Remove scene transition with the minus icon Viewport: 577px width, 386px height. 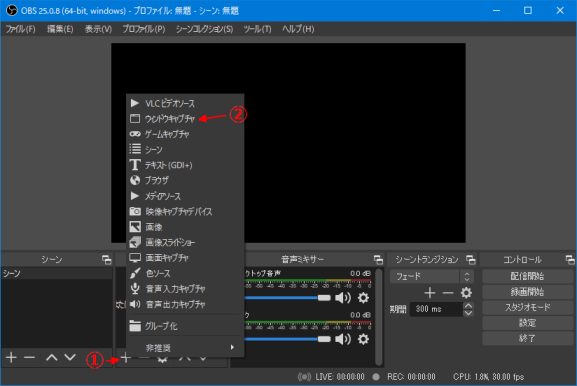pos(448,293)
